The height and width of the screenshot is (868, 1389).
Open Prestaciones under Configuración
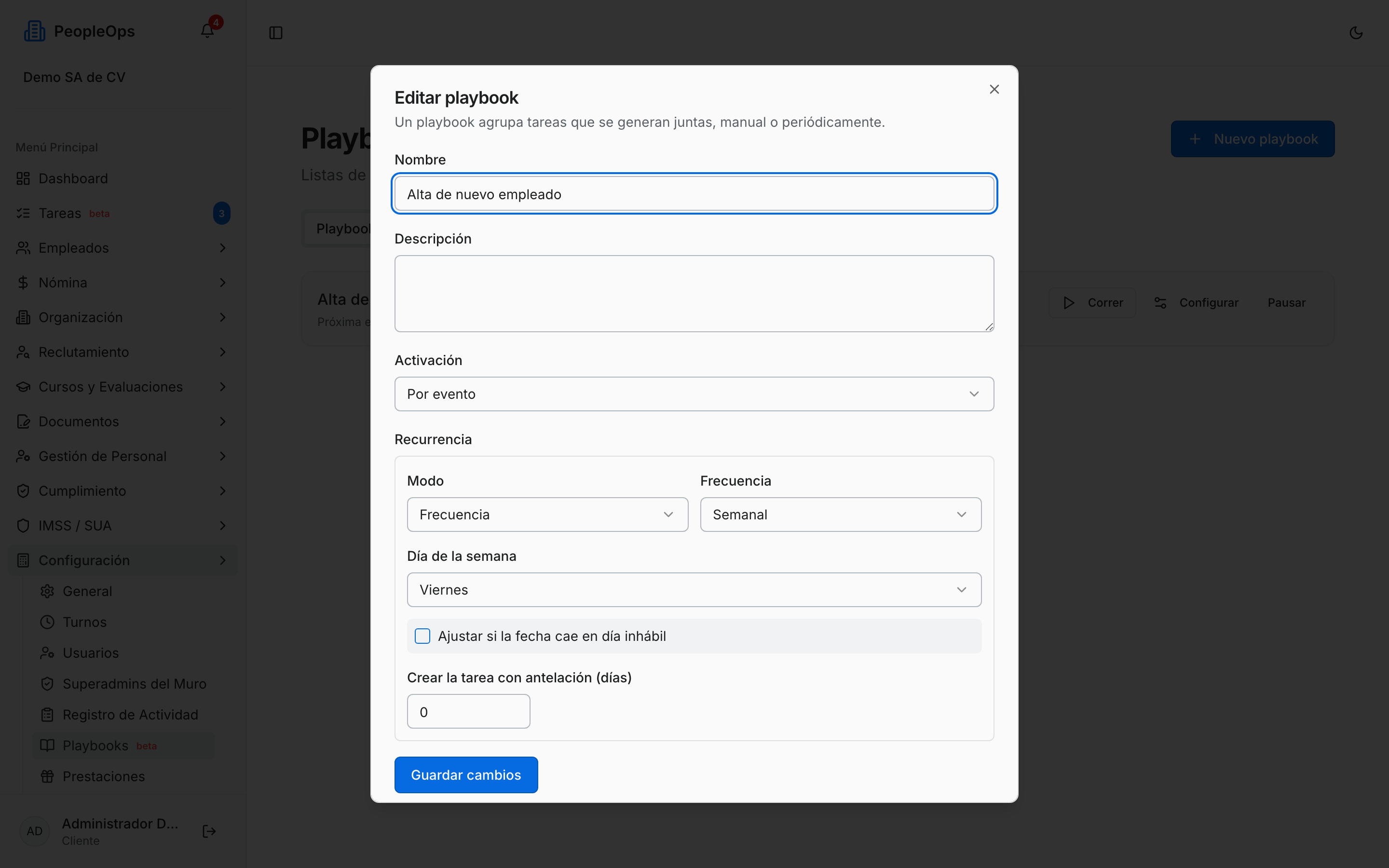tap(123, 777)
